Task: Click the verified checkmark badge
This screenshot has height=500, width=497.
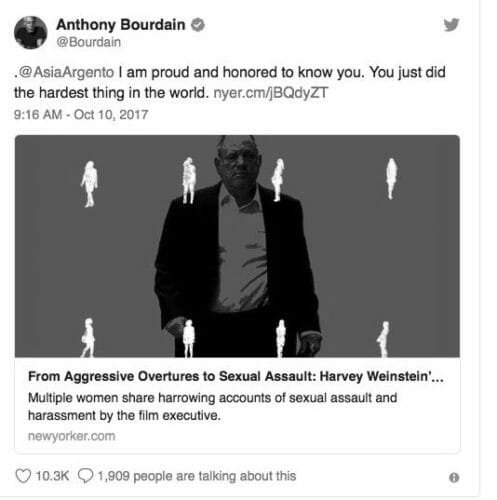Action: tap(198, 25)
